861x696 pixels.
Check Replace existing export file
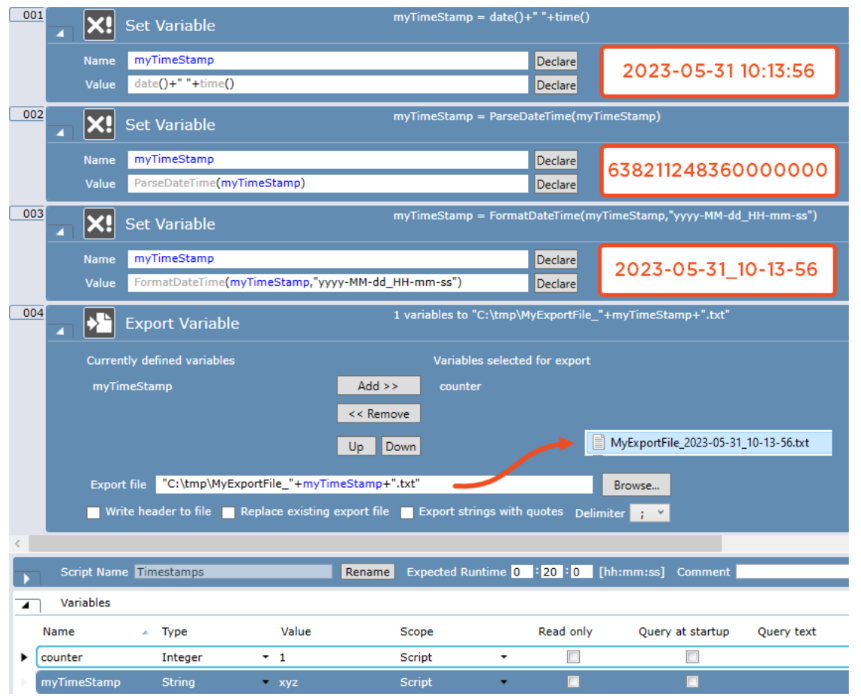coord(229,513)
